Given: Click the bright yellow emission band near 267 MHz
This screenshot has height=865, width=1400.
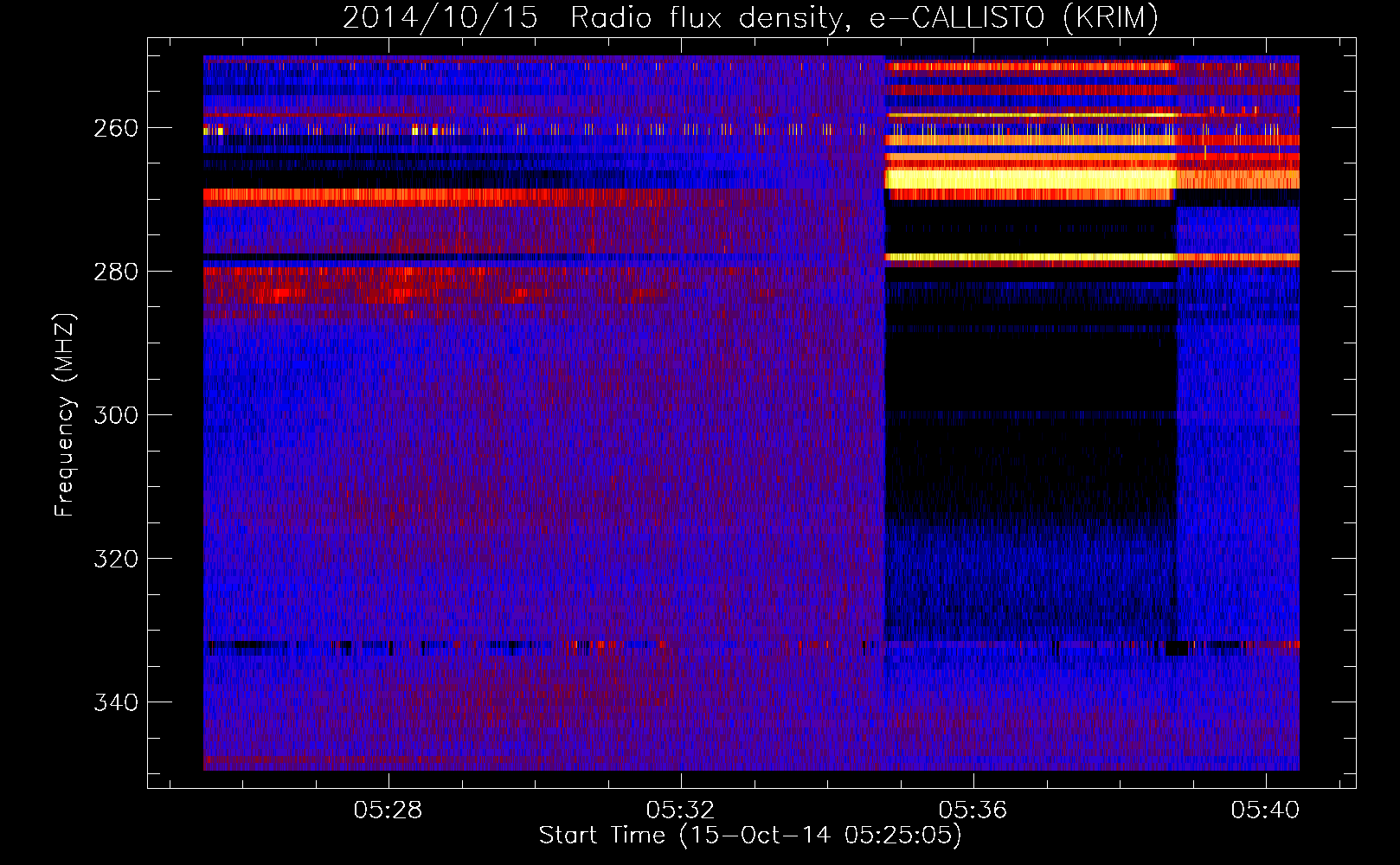Looking at the screenshot, I should [x=1030, y=179].
